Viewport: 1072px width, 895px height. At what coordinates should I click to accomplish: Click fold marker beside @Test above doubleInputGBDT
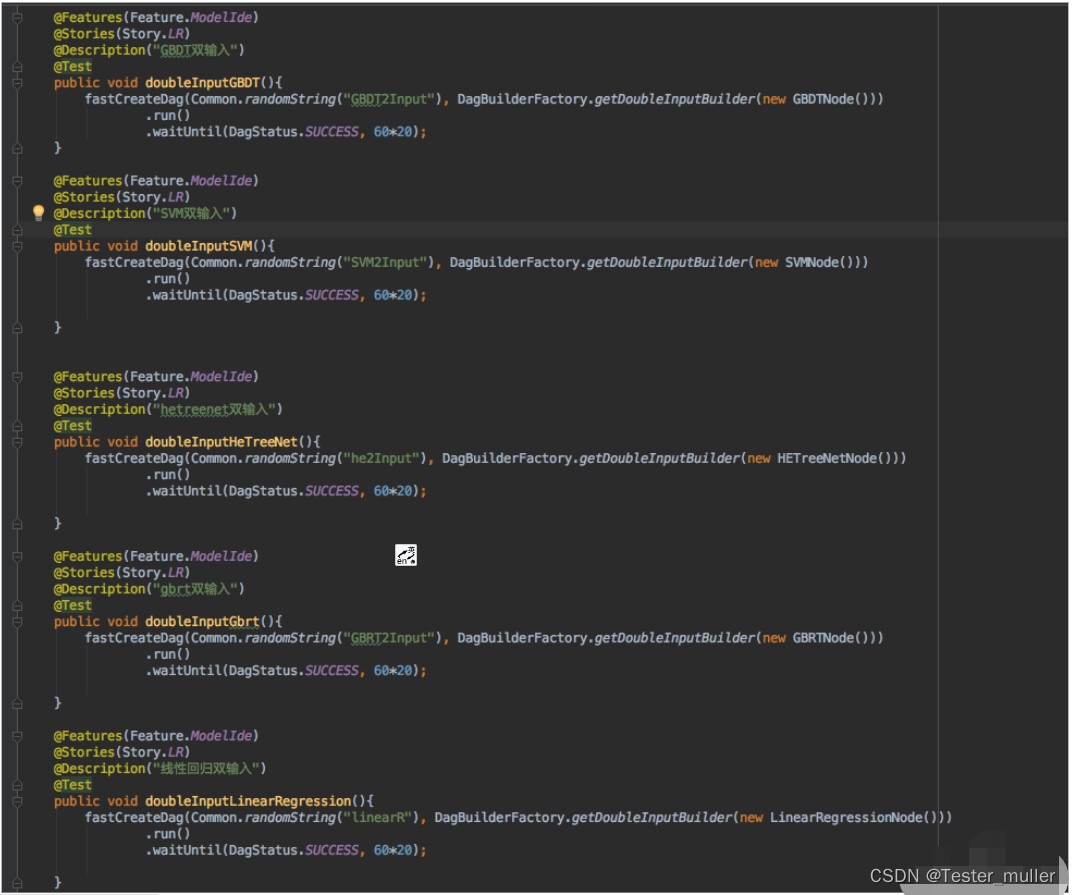coord(18,67)
